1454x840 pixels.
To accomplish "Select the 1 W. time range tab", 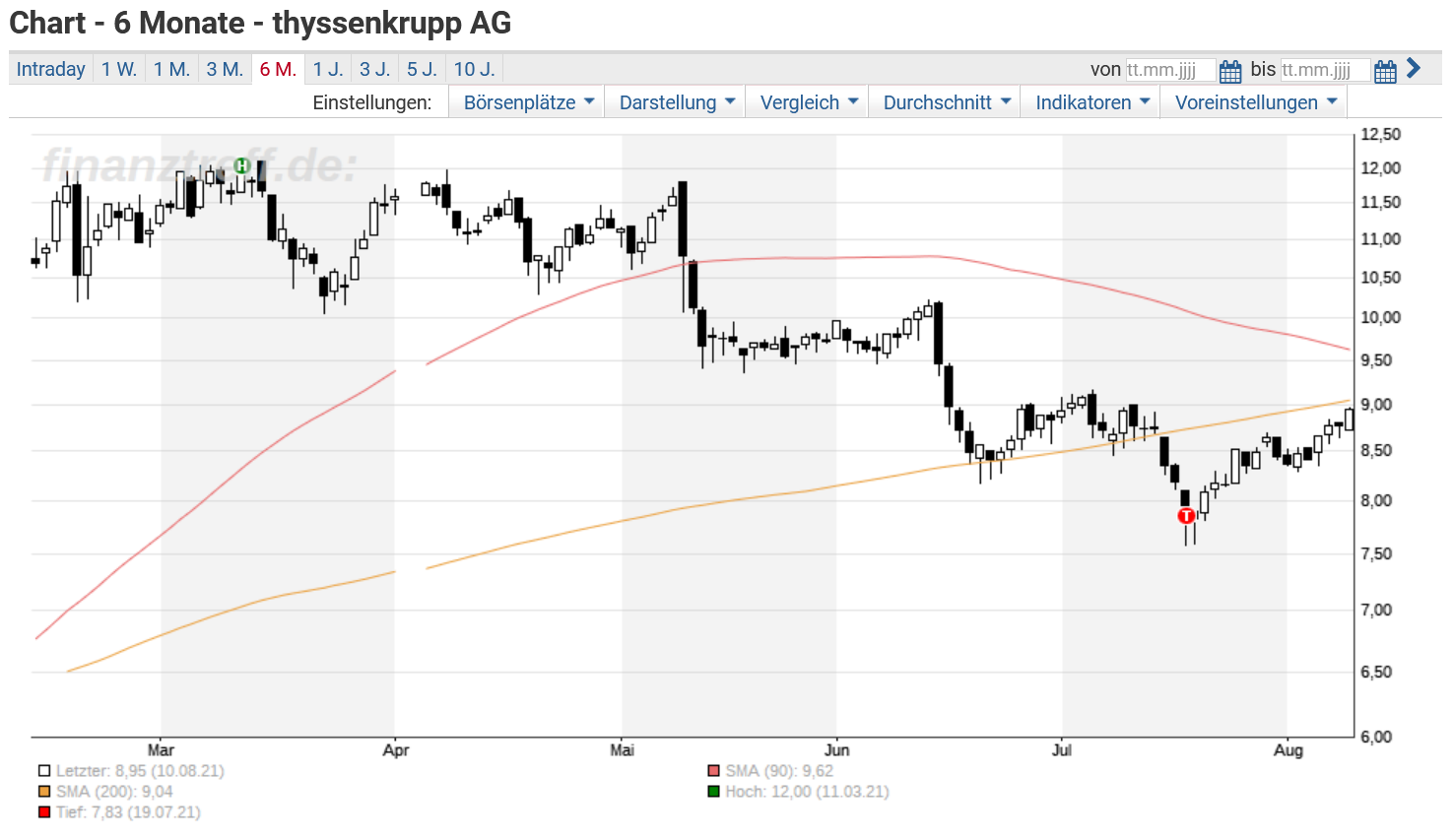I will coord(119,69).
